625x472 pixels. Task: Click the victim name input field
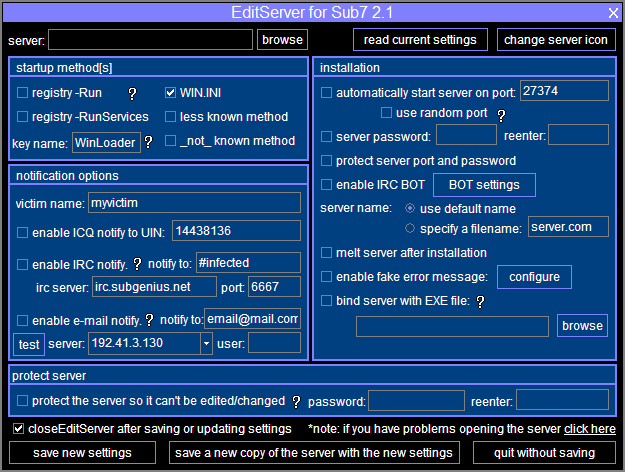tap(194, 203)
